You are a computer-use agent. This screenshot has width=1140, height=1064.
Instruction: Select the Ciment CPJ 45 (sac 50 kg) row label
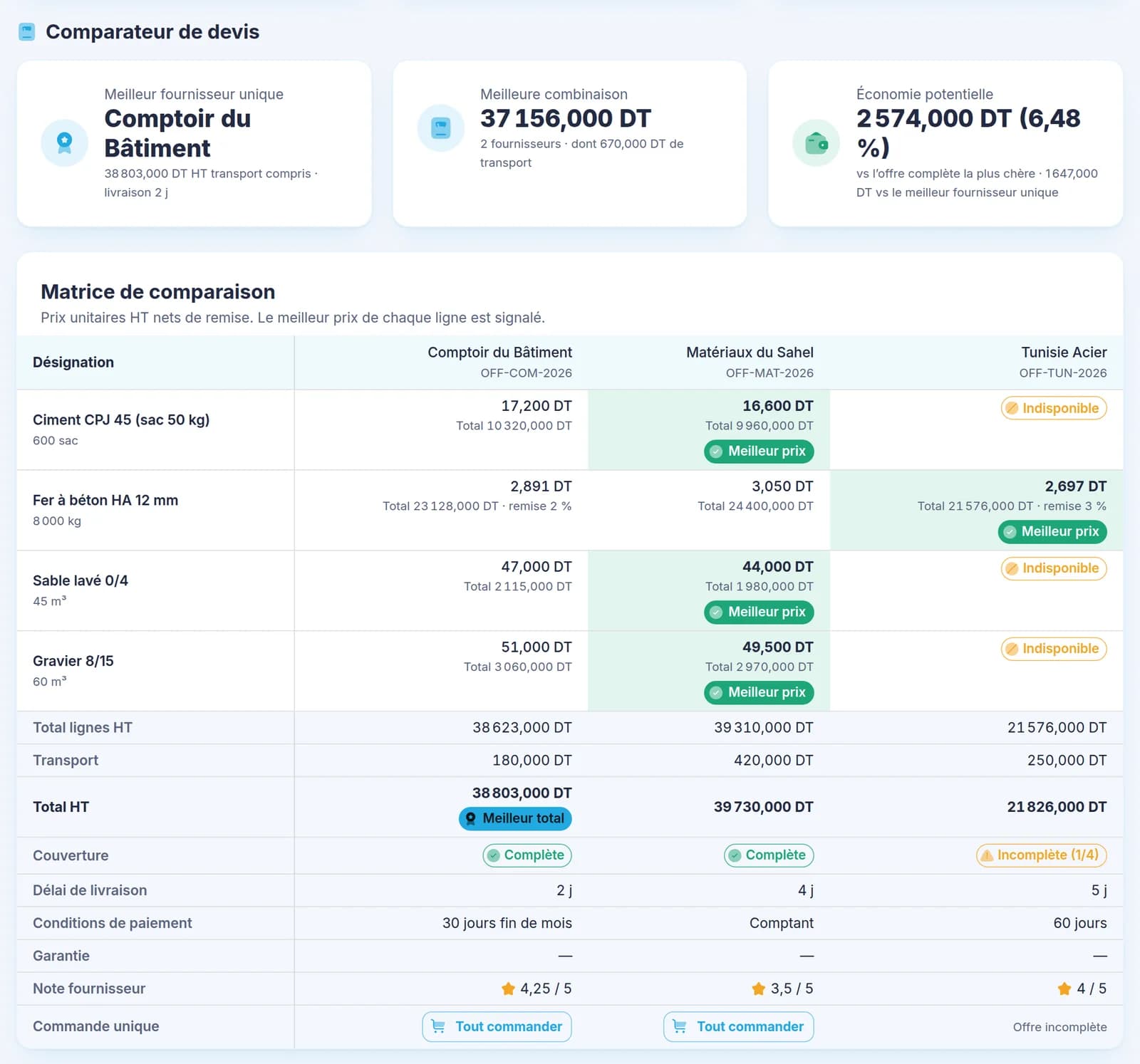tap(121, 420)
